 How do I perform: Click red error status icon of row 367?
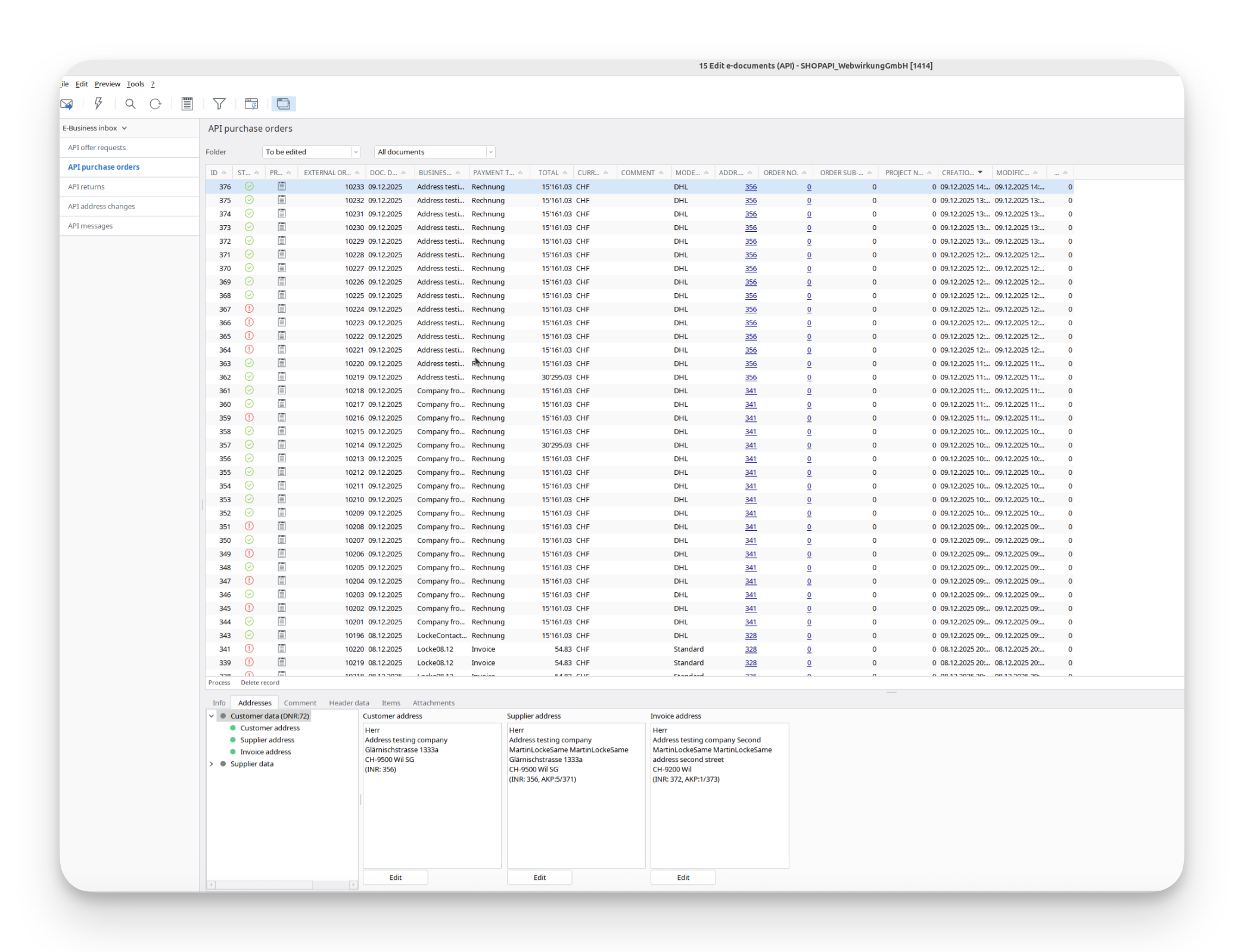(x=249, y=309)
